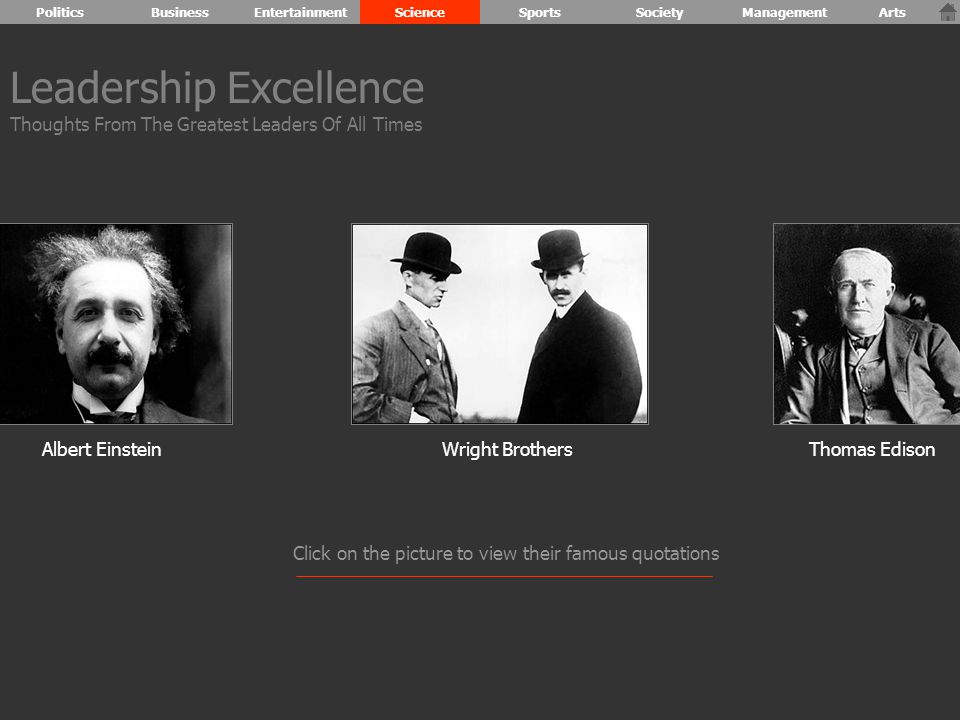The image size is (960, 720).
Task: View Albert Einstein's portrait quotations
Action: [116, 324]
